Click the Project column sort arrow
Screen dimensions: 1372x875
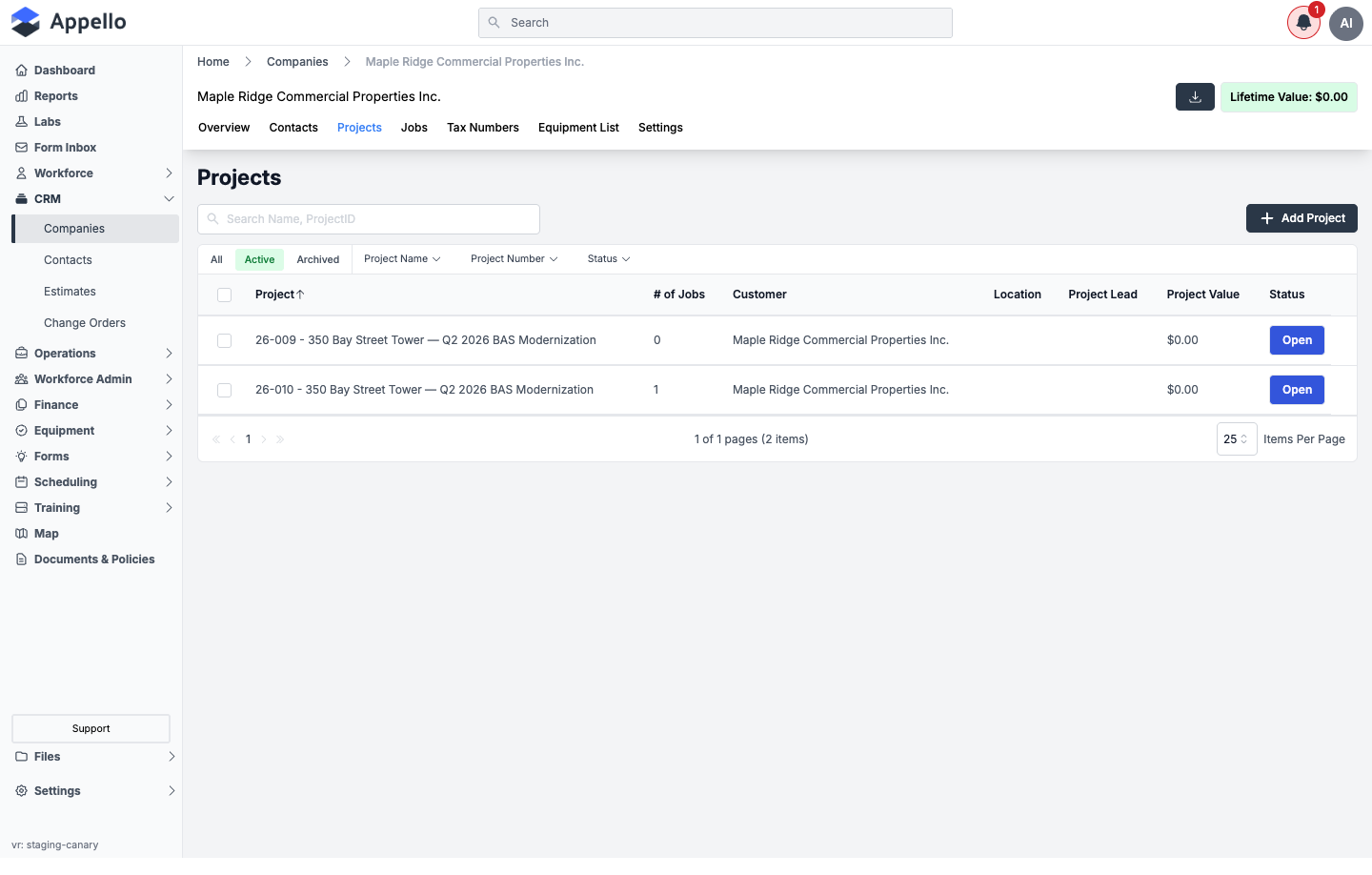[300, 295]
